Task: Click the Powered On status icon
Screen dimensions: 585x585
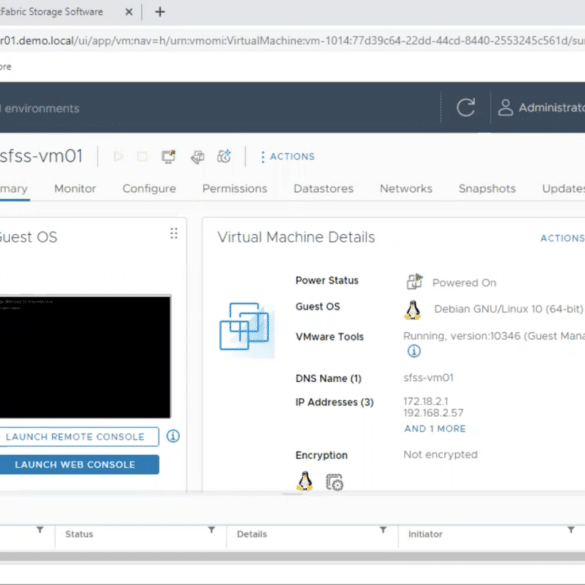Action: point(414,282)
